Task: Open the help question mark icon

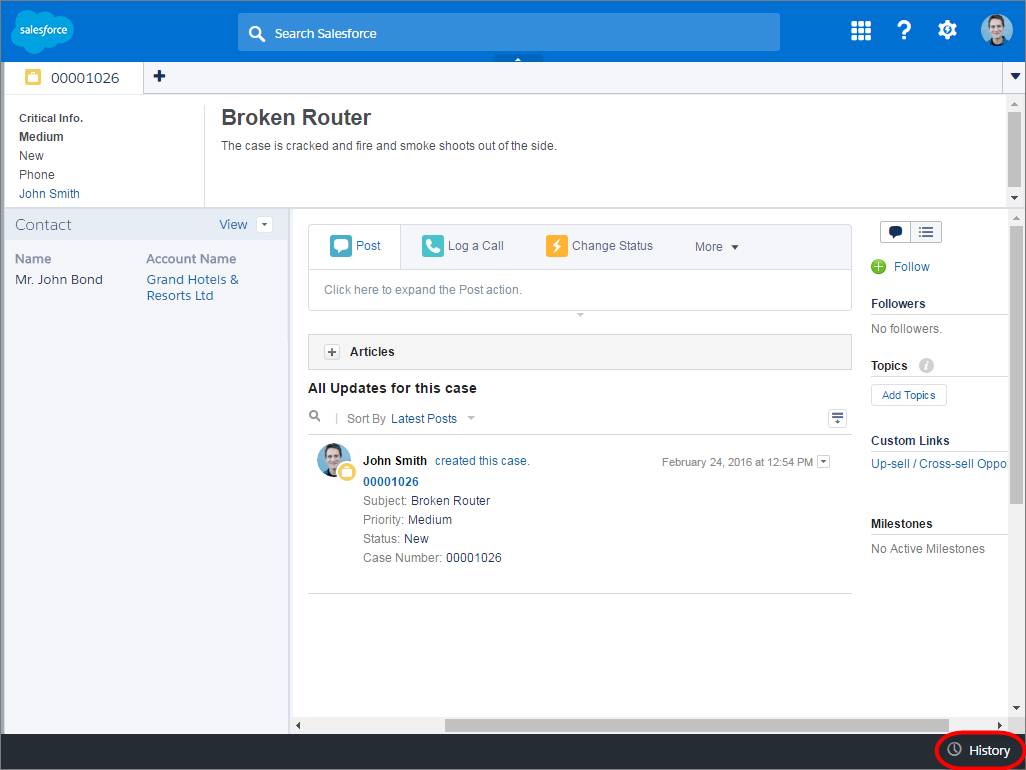Action: (904, 30)
